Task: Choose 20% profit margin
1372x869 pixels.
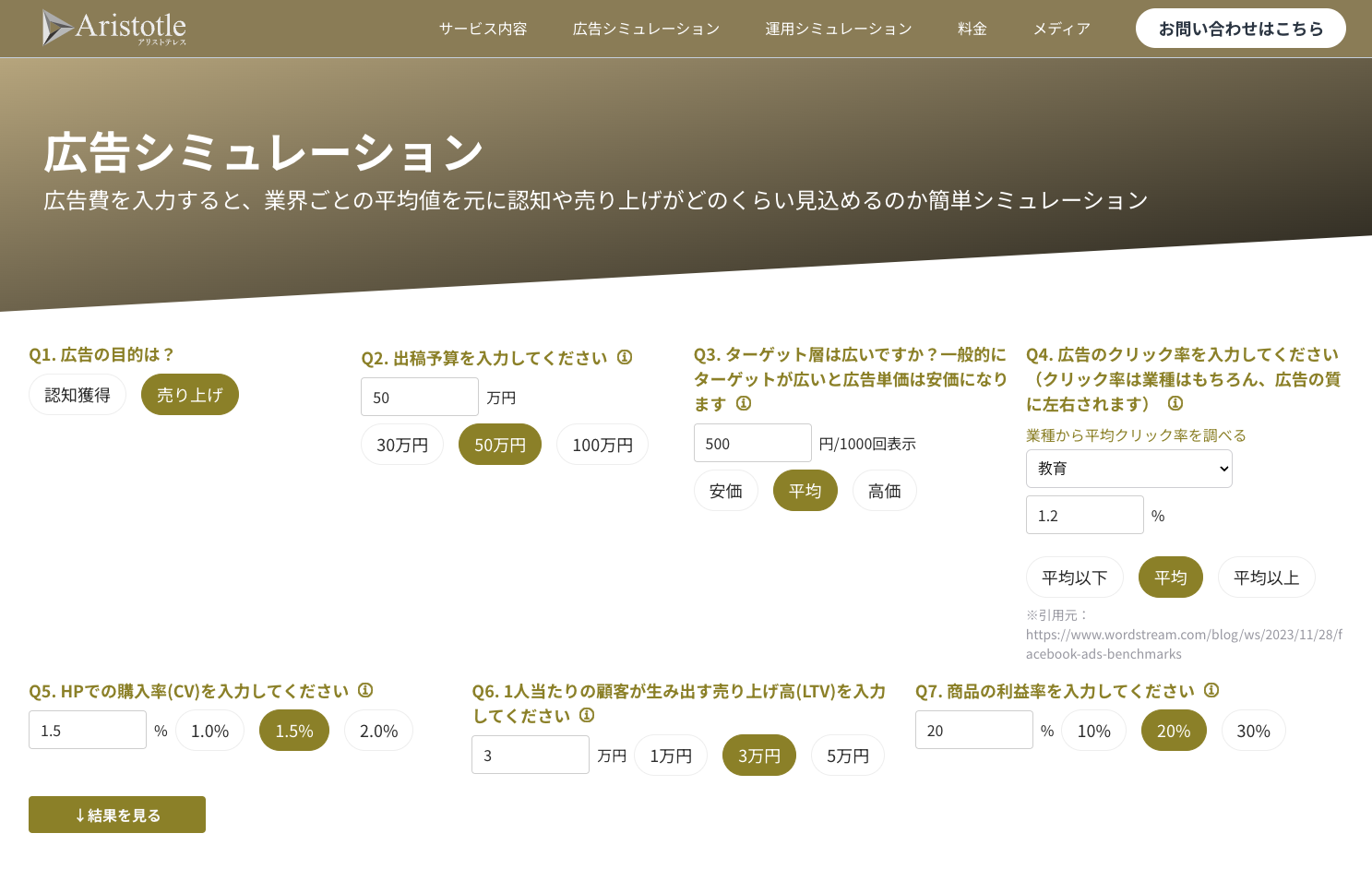Action: coord(1174,731)
